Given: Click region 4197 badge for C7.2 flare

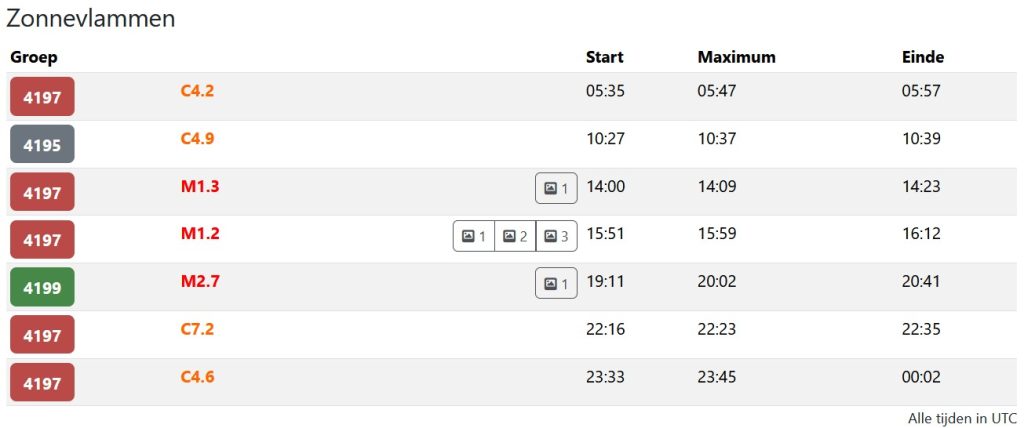Looking at the screenshot, I should 42,336.
